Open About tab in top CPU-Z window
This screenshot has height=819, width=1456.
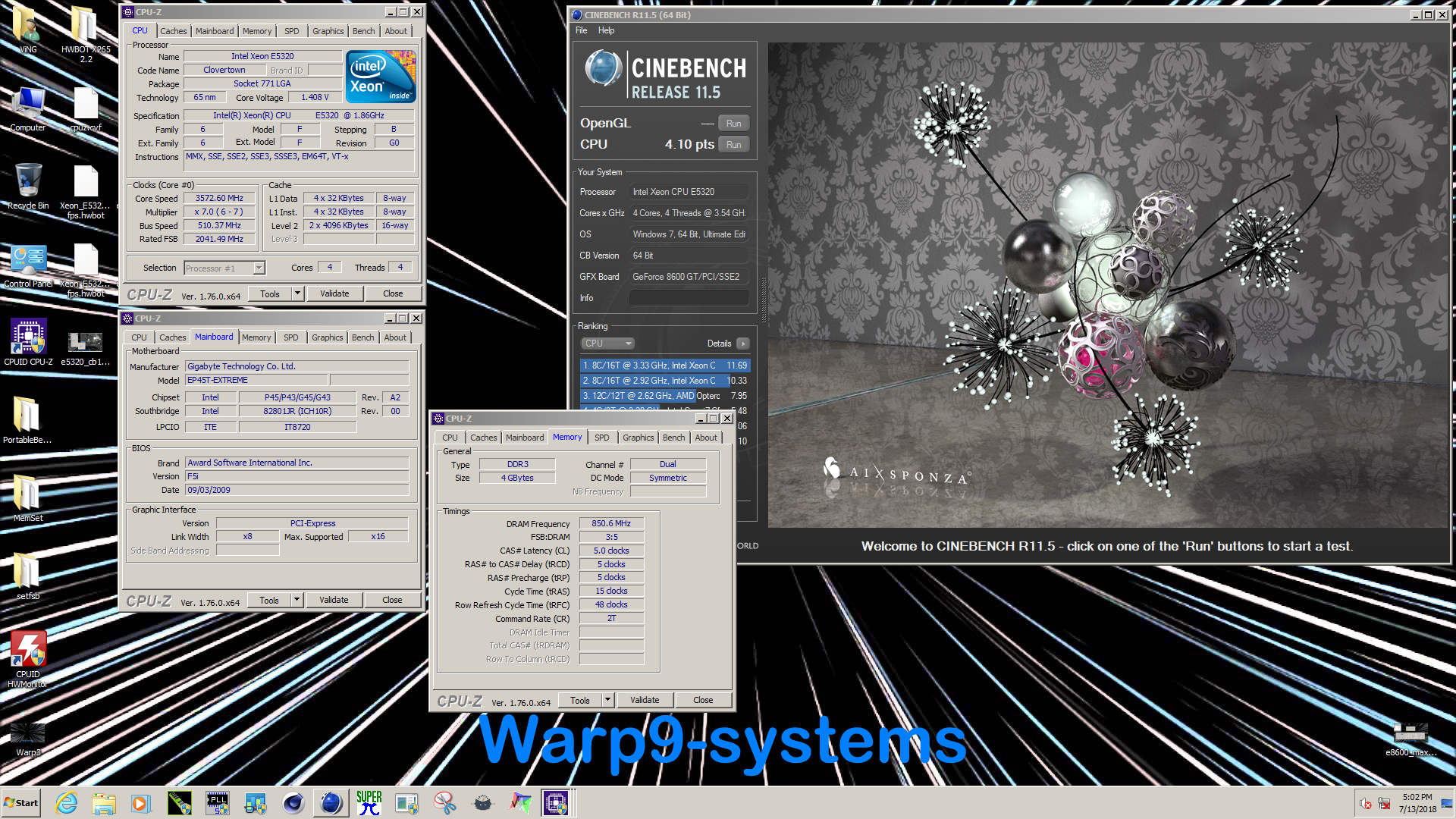click(x=396, y=31)
